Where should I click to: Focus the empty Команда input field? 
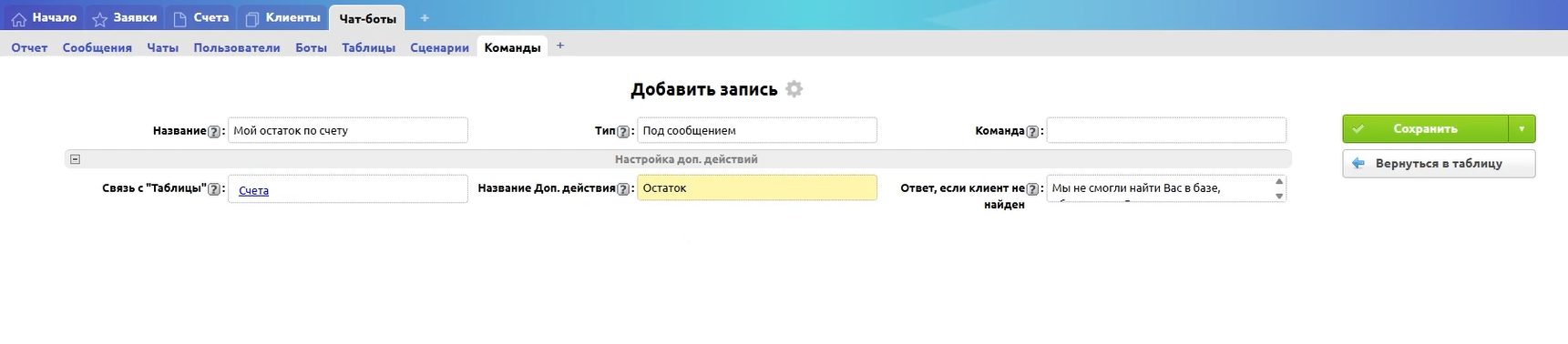(x=1166, y=130)
